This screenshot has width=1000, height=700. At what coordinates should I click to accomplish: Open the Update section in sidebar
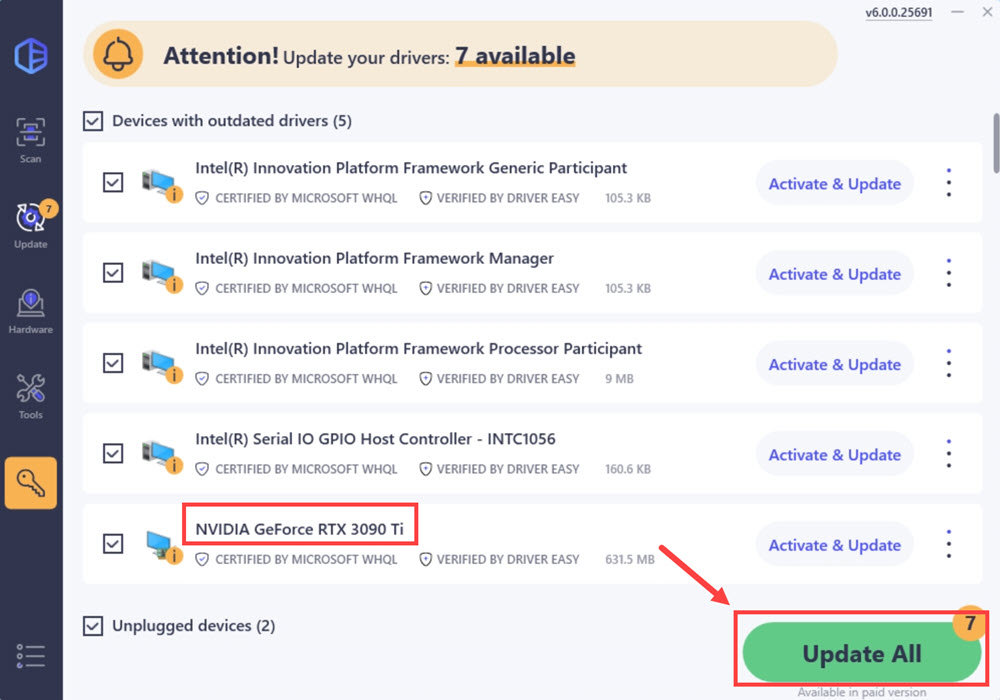click(30, 224)
